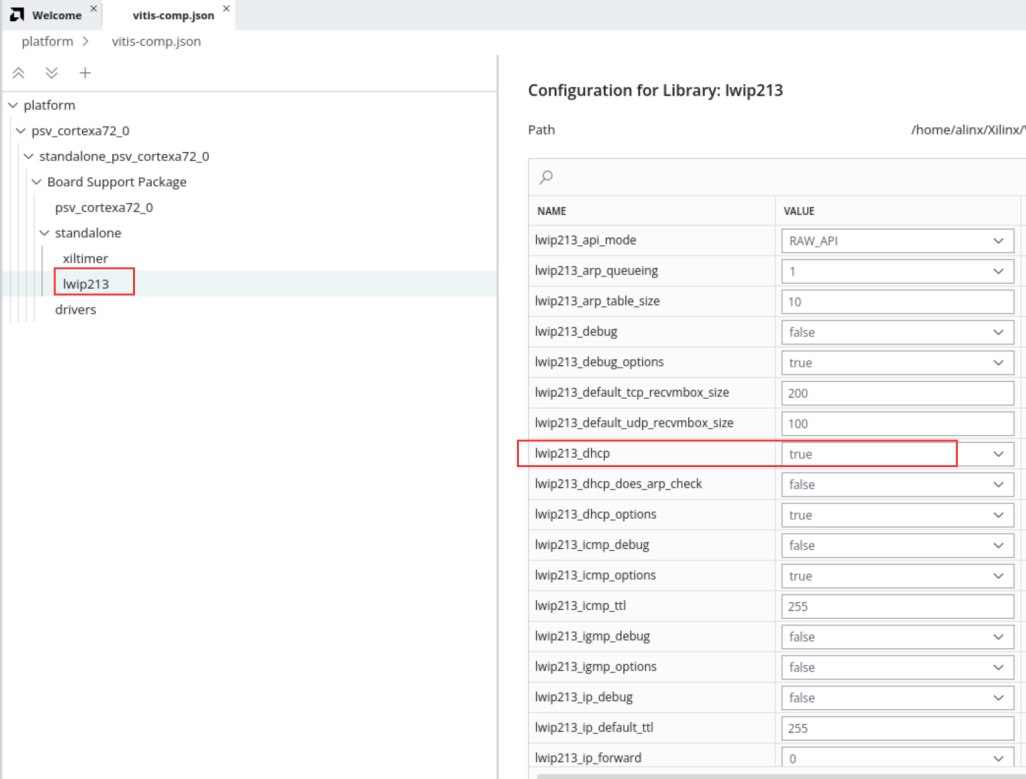Click the expand all double-chevron icon

point(52,73)
